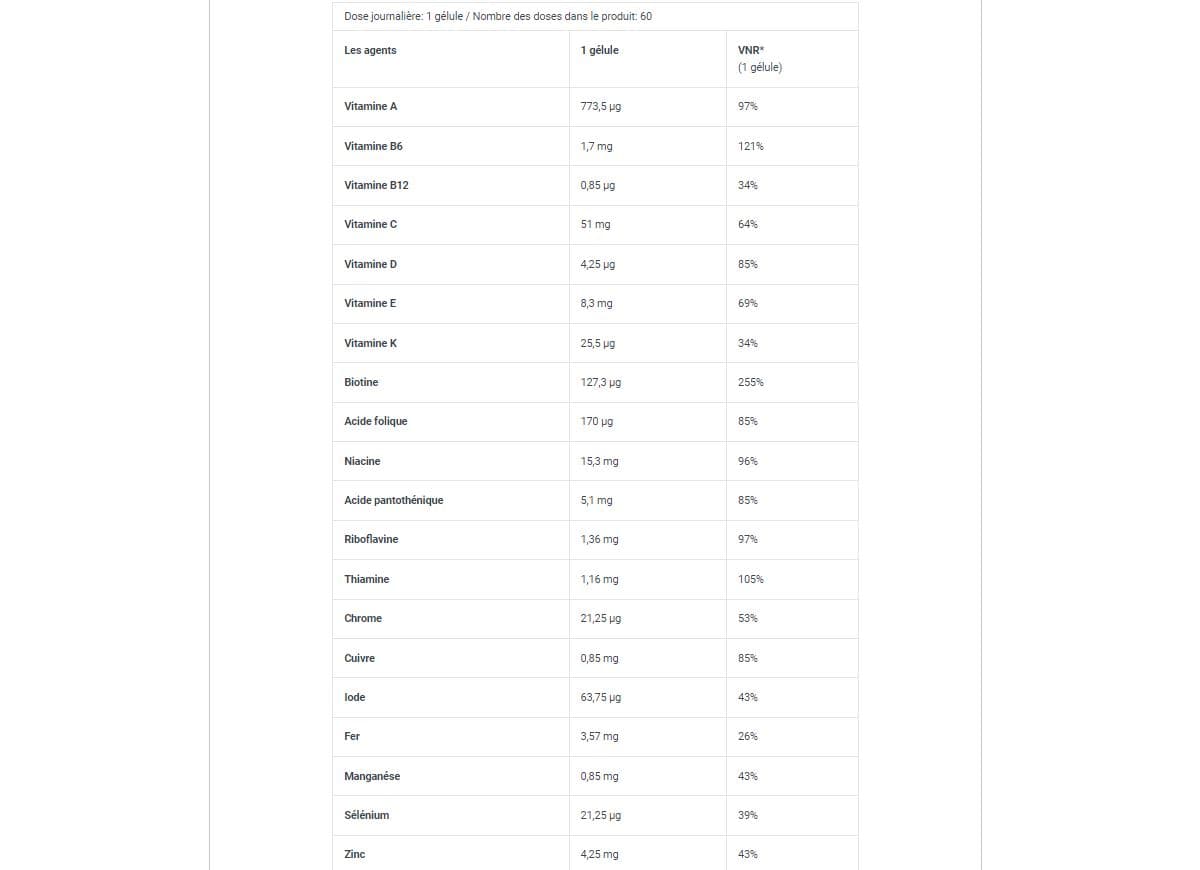Click the Vitamine A row label

[370, 106]
